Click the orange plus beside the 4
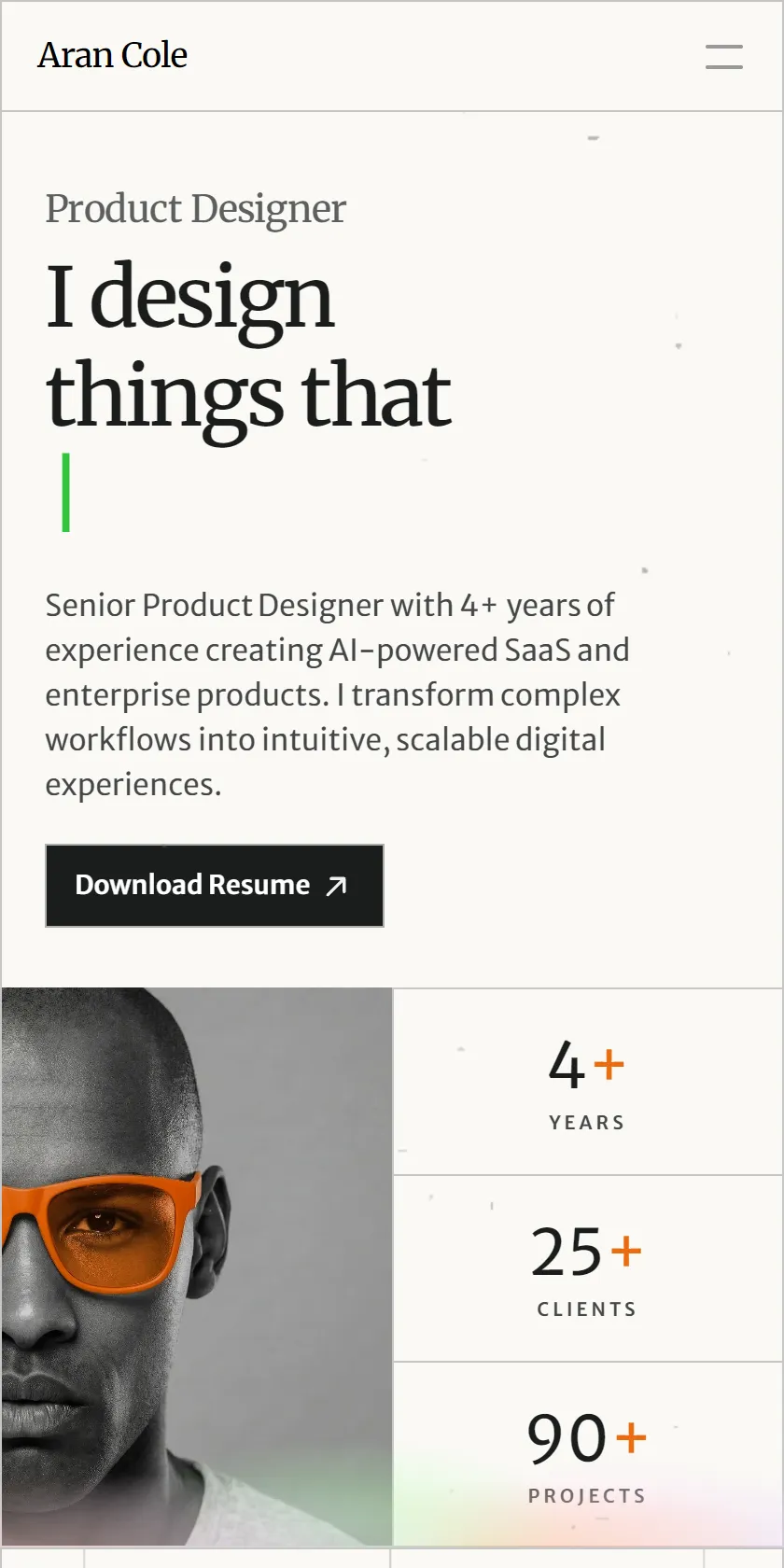 click(x=609, y=1064)
